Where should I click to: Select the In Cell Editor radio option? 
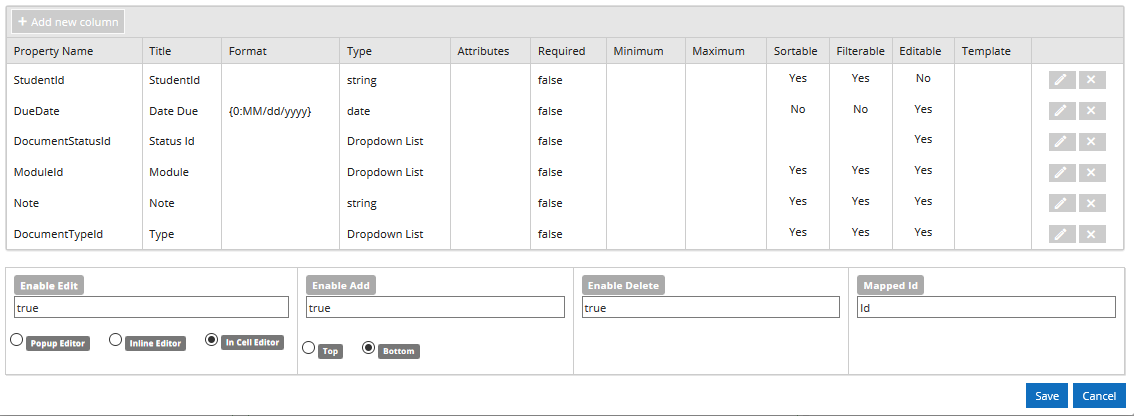pos(212,340)
